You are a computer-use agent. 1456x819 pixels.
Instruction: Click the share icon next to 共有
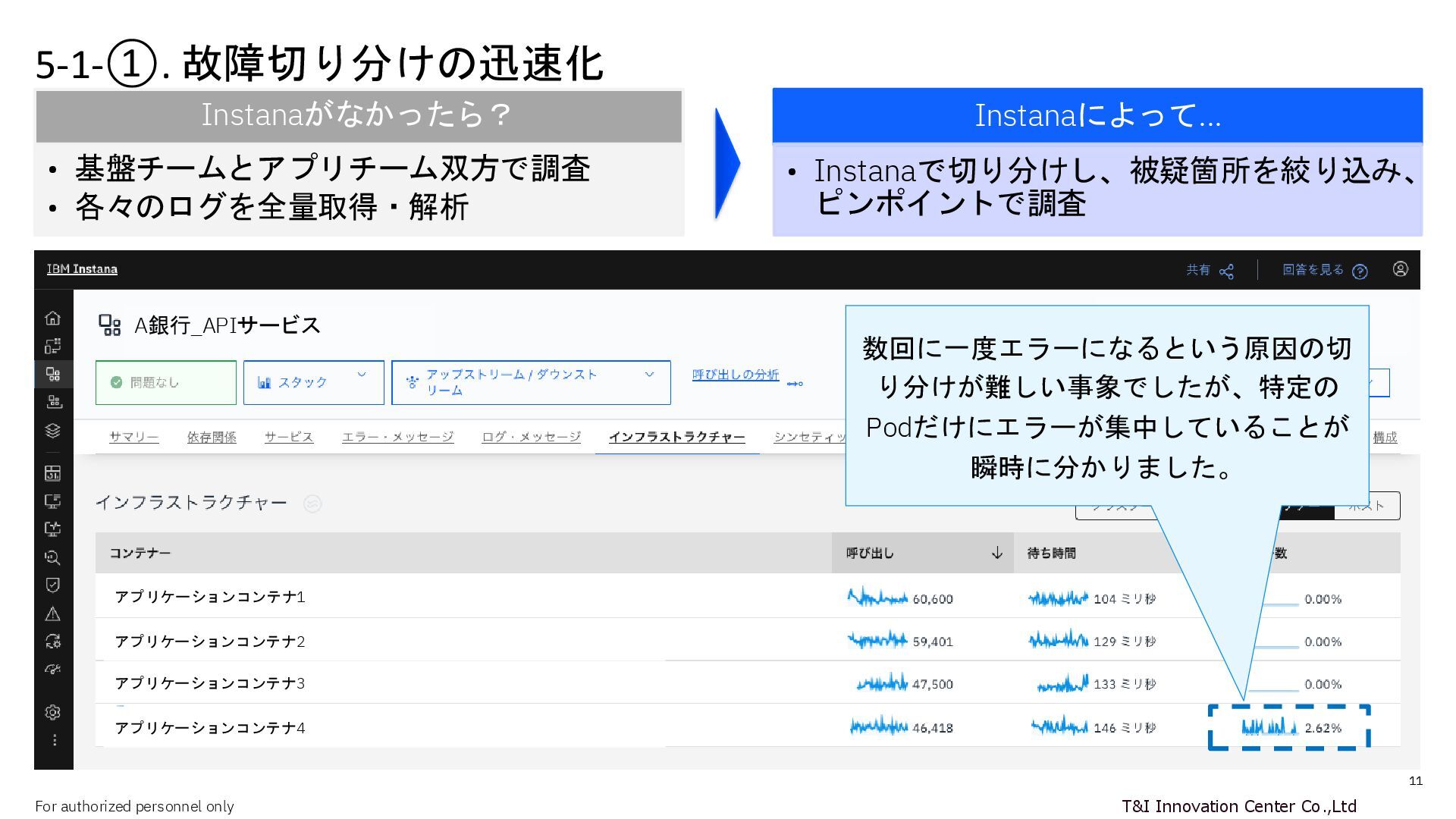(x=1226, y=271)
